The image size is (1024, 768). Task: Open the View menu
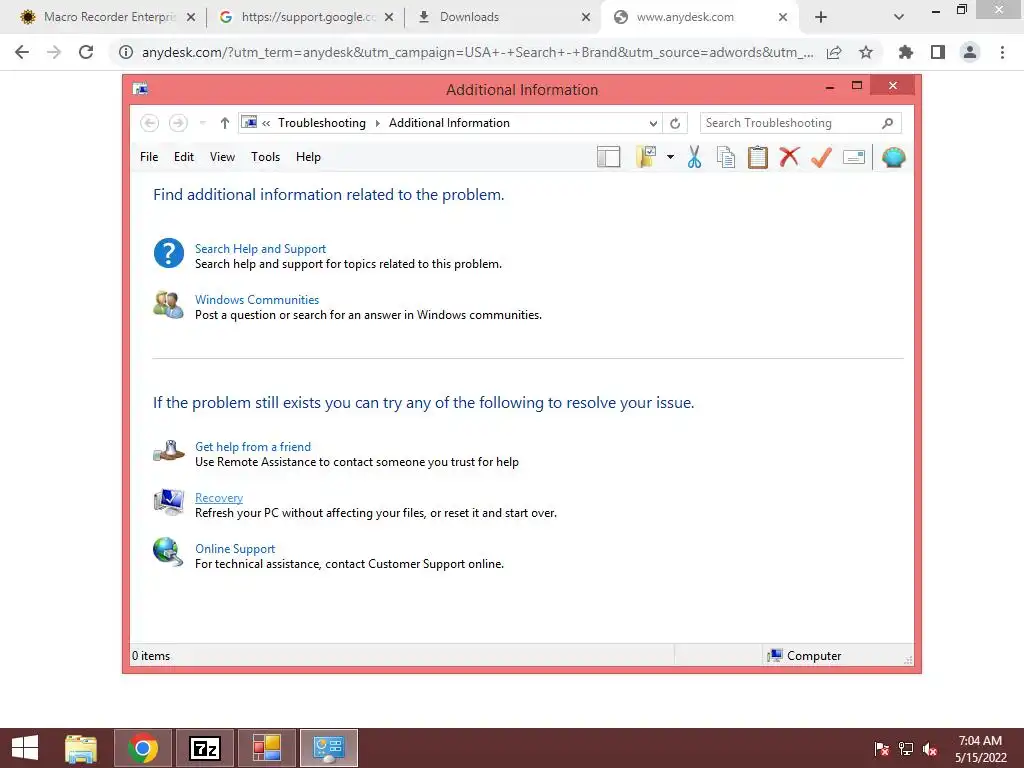(x=222, y=157)
